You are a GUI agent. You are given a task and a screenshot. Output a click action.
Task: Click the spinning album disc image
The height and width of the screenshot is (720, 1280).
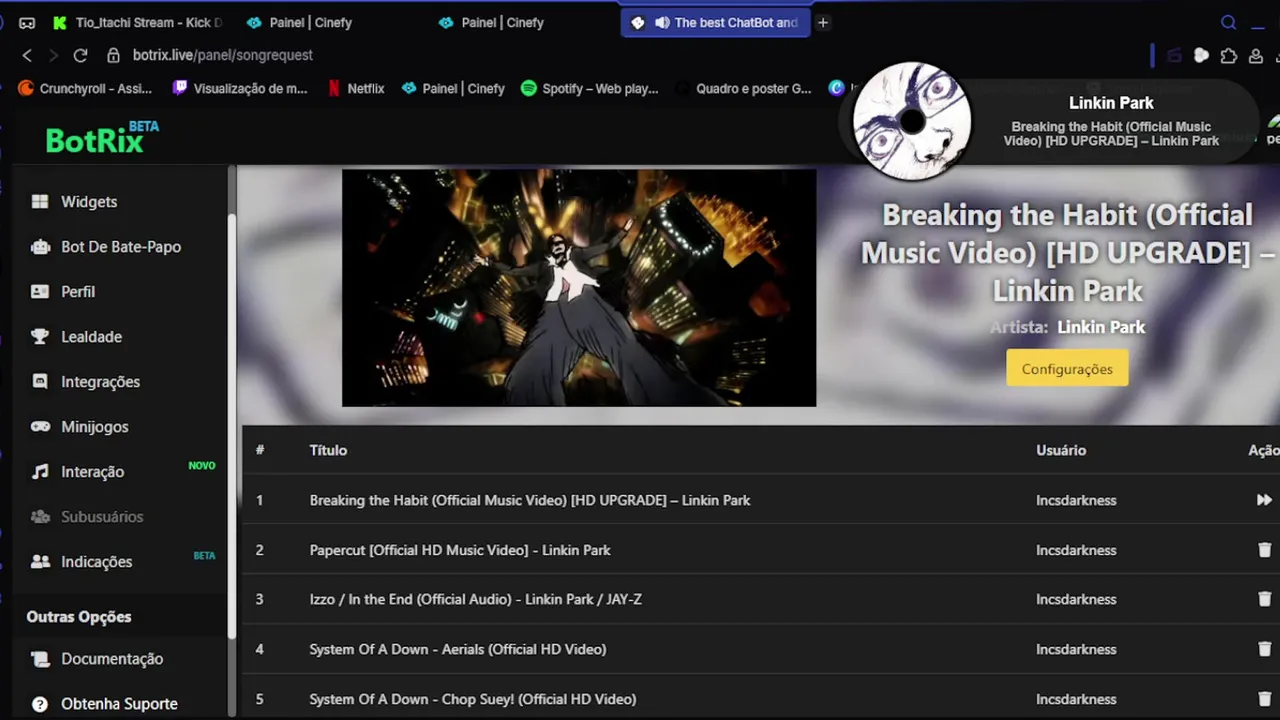911,121
